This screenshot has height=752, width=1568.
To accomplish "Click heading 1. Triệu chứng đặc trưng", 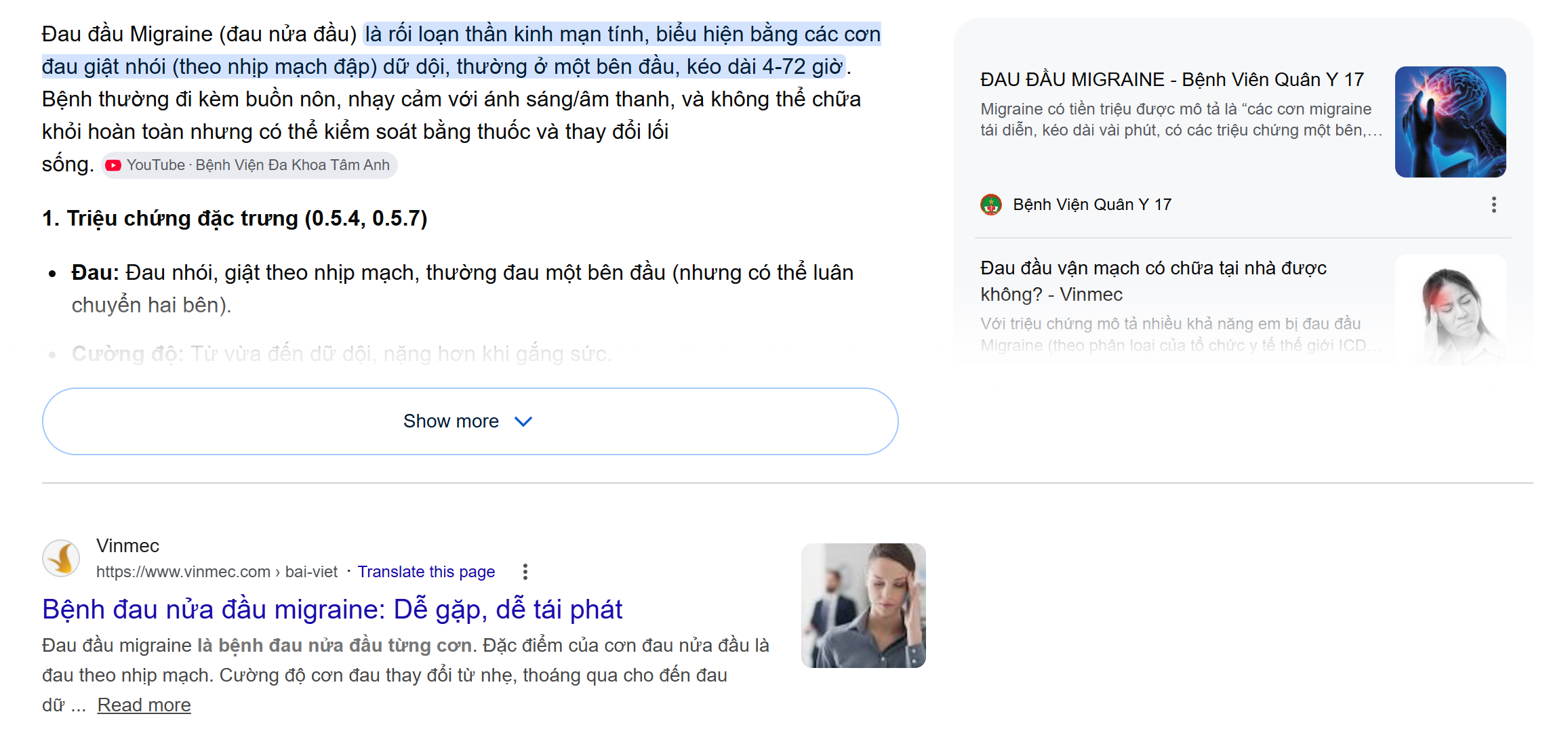I will 235,219.
